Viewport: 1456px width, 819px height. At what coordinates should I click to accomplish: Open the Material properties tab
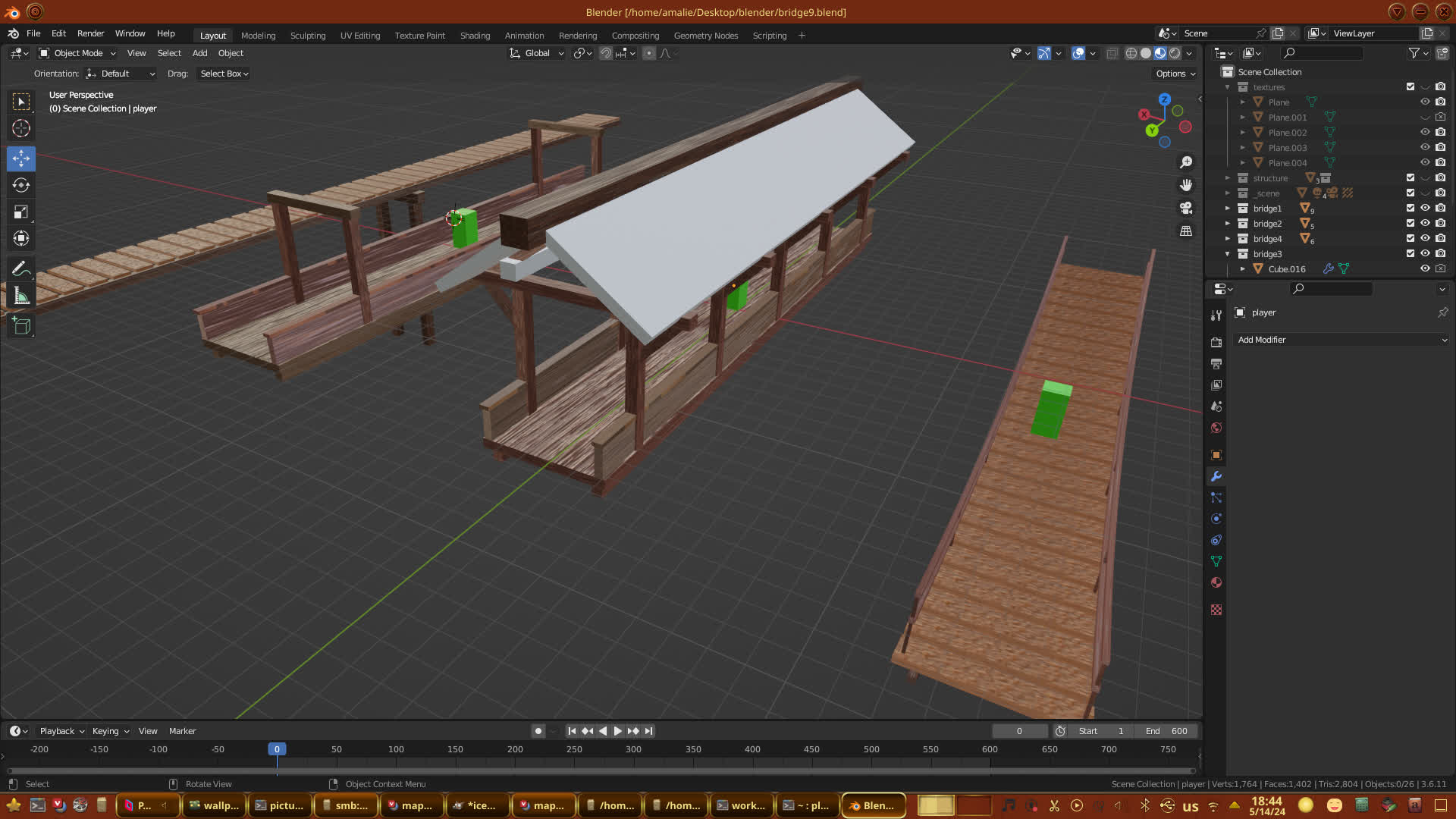pos(1216,582)
